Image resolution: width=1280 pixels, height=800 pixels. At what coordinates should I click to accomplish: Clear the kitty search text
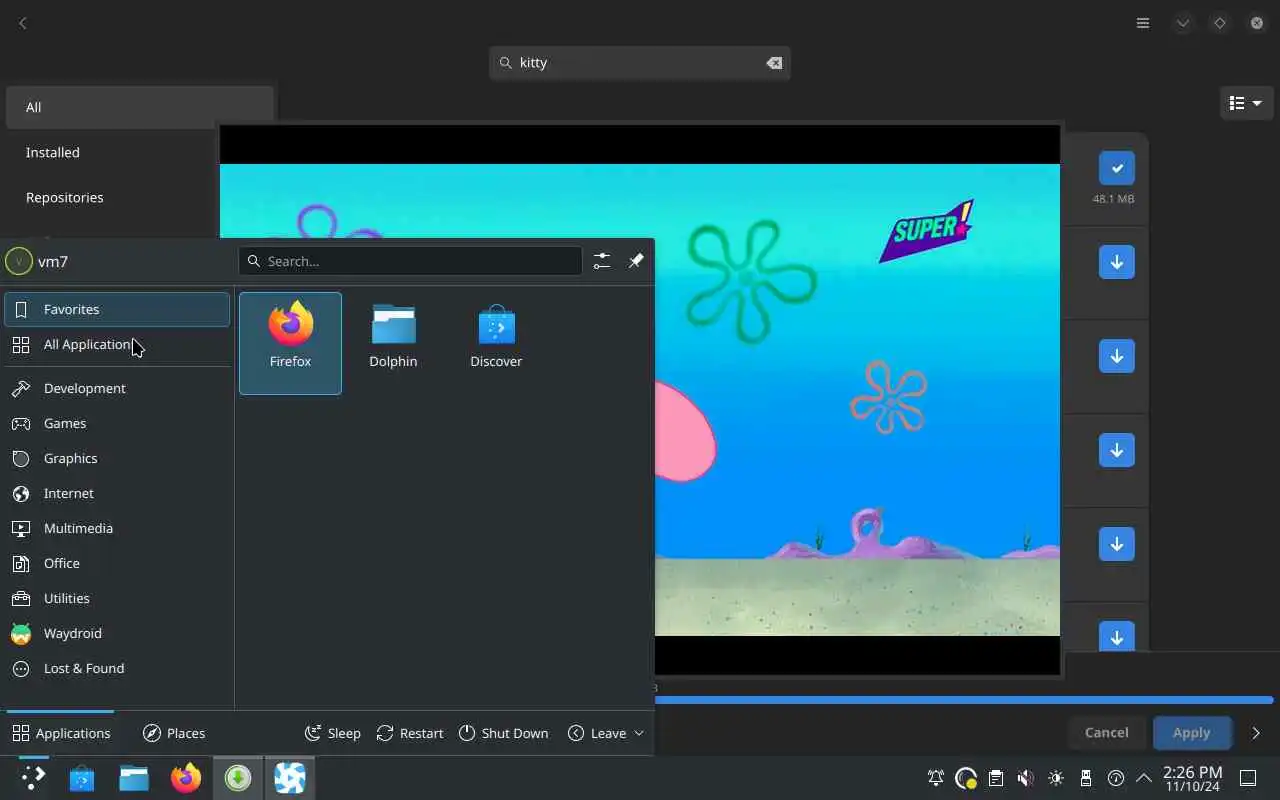coord(774,62)
